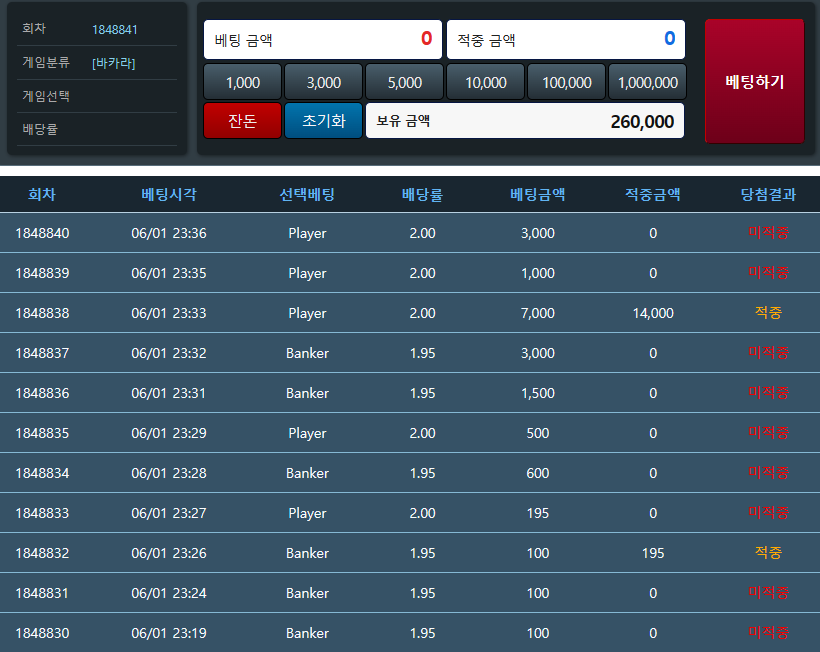The height and width of the screenshot is (652, 820).
Task: Select round 1848830 in the history table
Action: (x=42, y=633)
